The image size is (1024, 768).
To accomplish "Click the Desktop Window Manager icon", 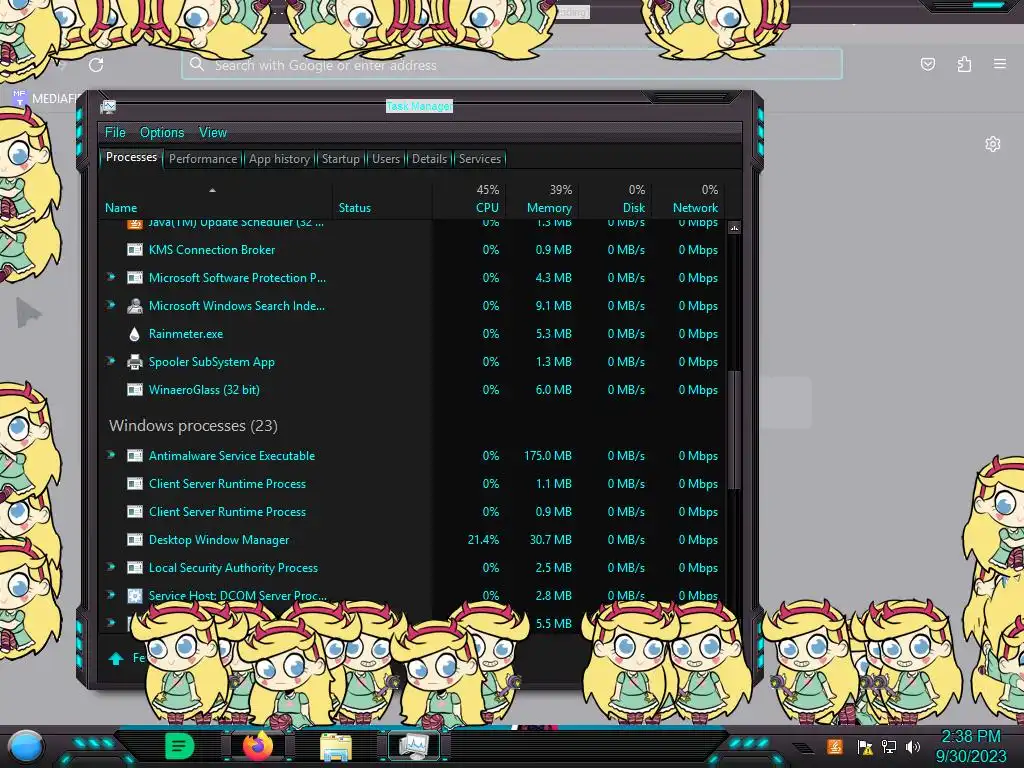I will point(135,539).
